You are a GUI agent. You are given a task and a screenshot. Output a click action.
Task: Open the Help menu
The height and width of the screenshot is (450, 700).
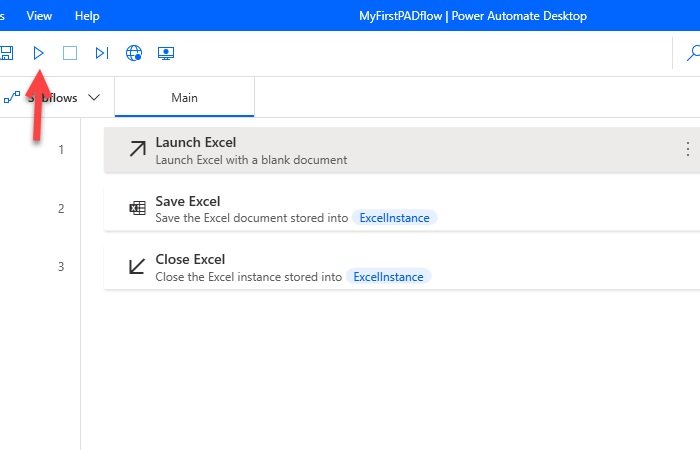coord(87,16)
